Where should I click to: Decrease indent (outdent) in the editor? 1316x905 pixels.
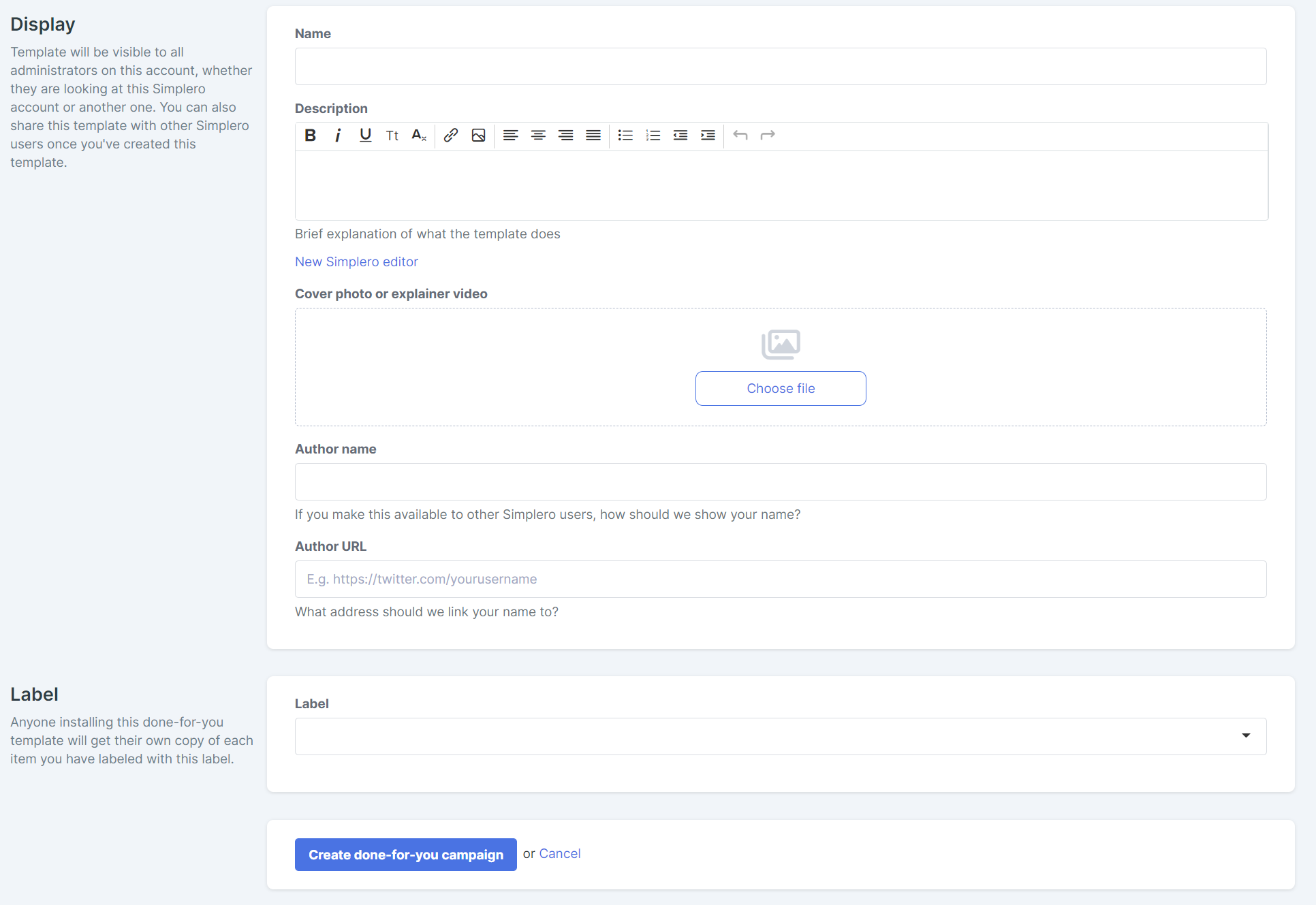pos(680,136)
